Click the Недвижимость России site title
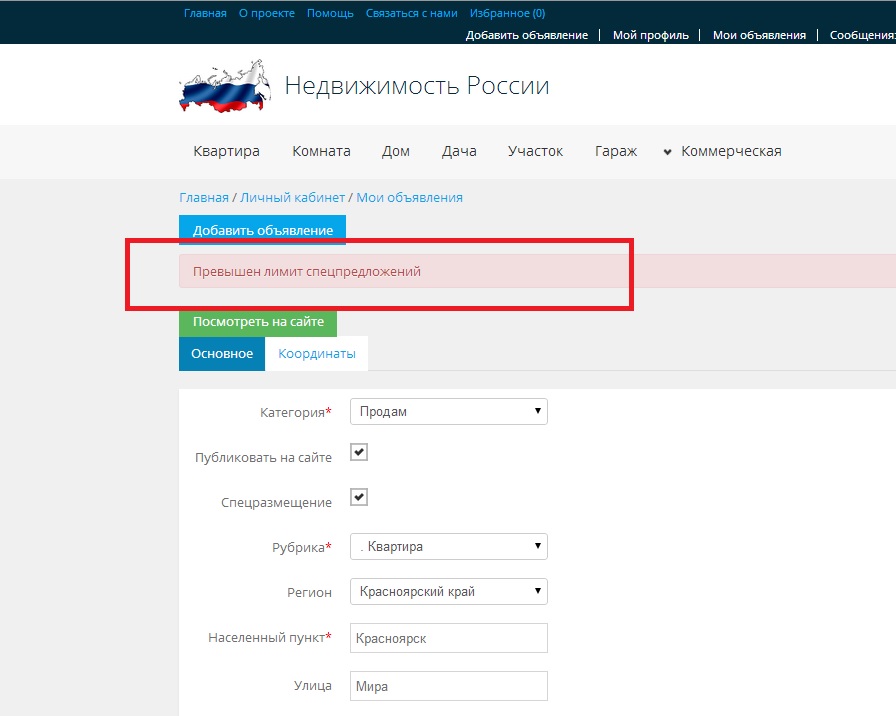Image resolution: width=896 pixels, height=716 pixels. pos(417,86)
